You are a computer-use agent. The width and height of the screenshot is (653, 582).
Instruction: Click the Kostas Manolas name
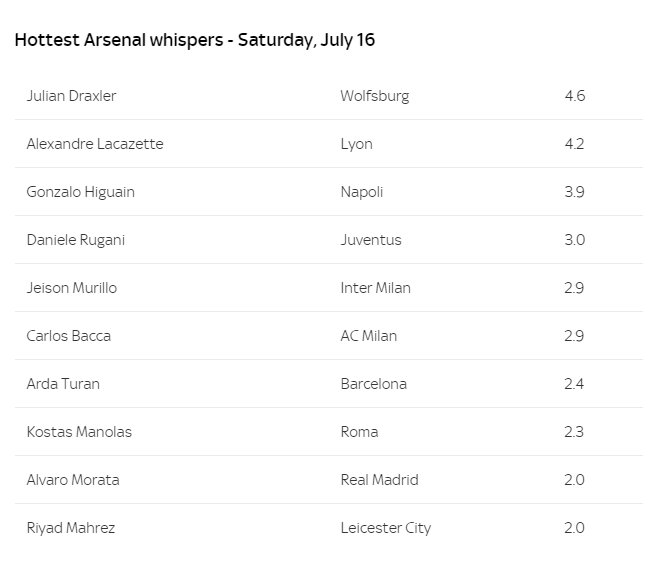pyautogui.click(x=79, y=432)
